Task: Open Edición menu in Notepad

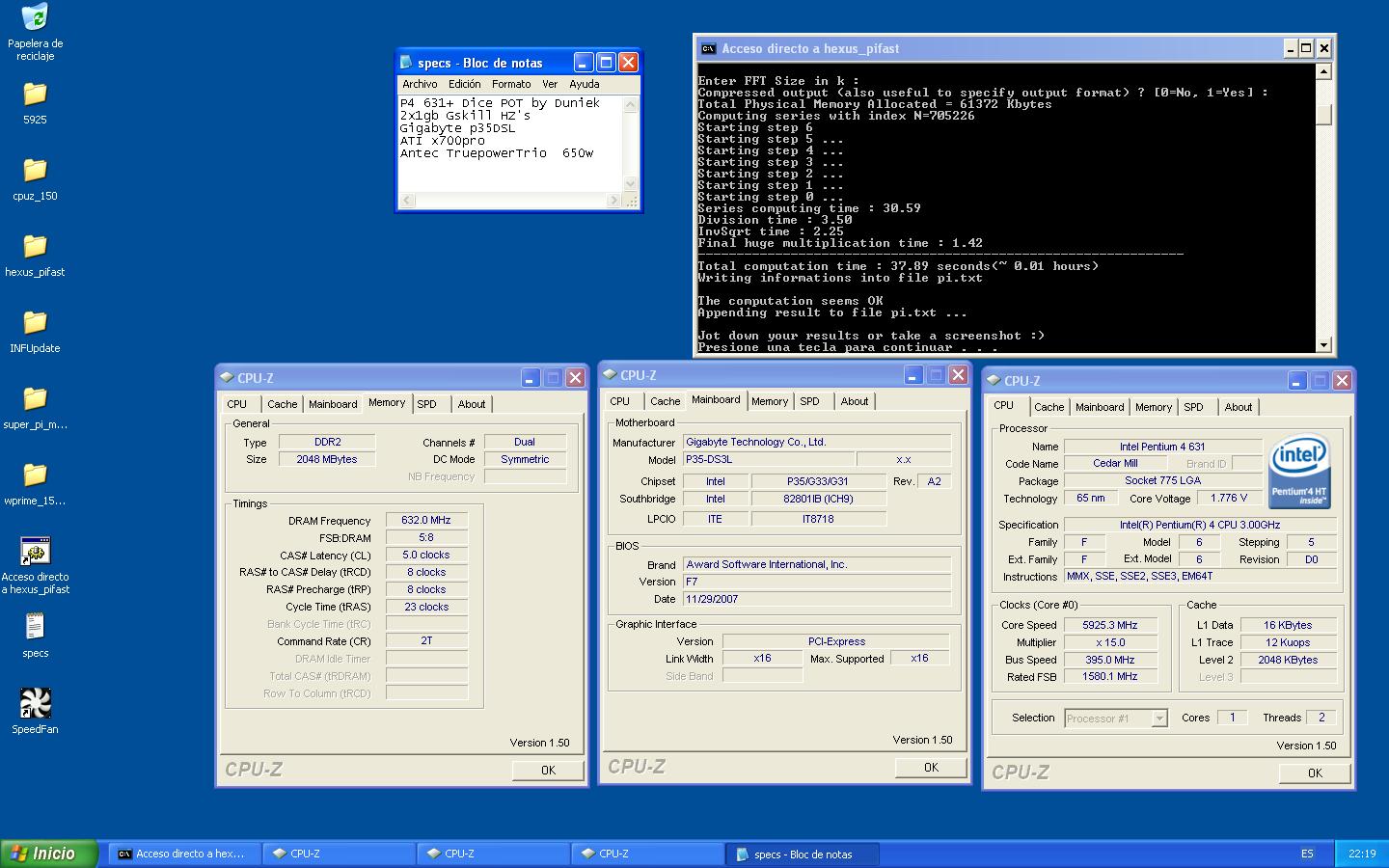Action: pos(464,84)
